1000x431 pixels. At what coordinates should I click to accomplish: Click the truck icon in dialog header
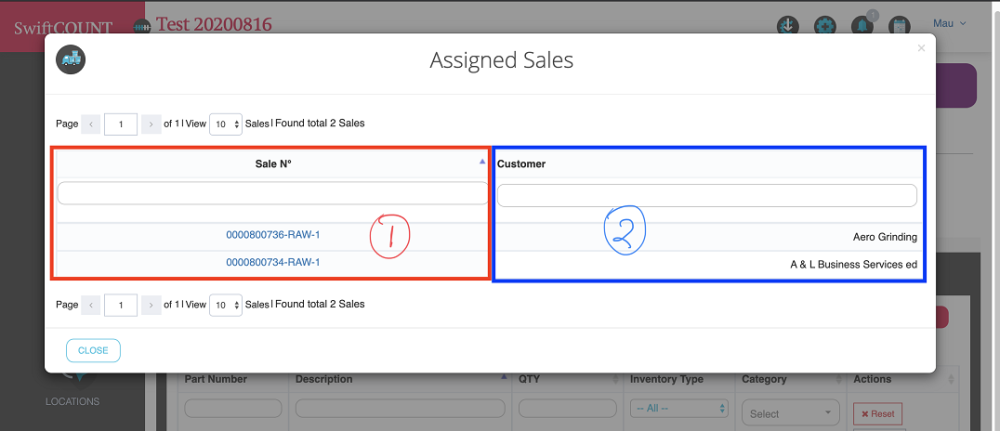(x=71, y=60)
